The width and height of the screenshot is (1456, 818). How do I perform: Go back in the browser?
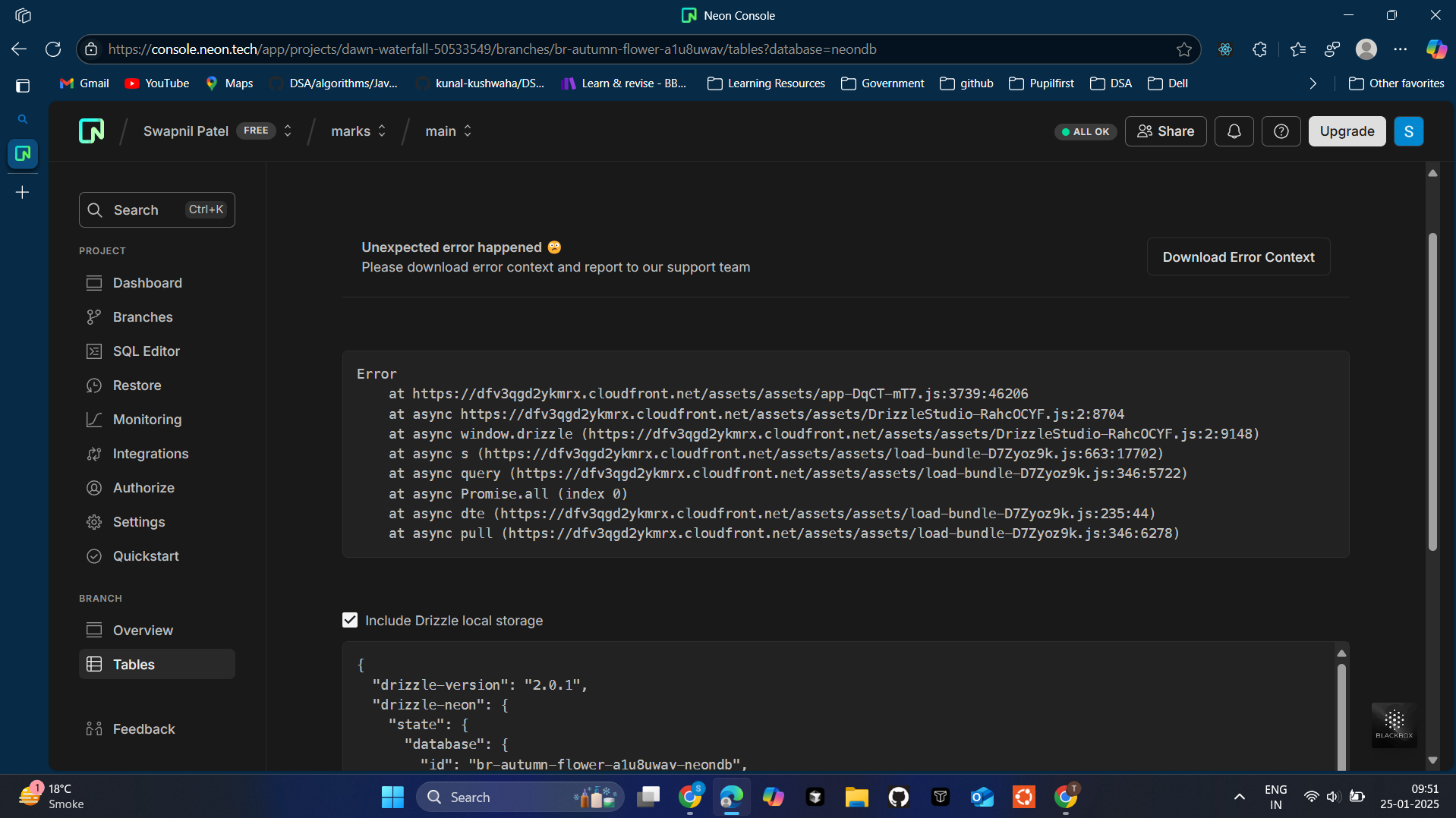click(19, 49)
